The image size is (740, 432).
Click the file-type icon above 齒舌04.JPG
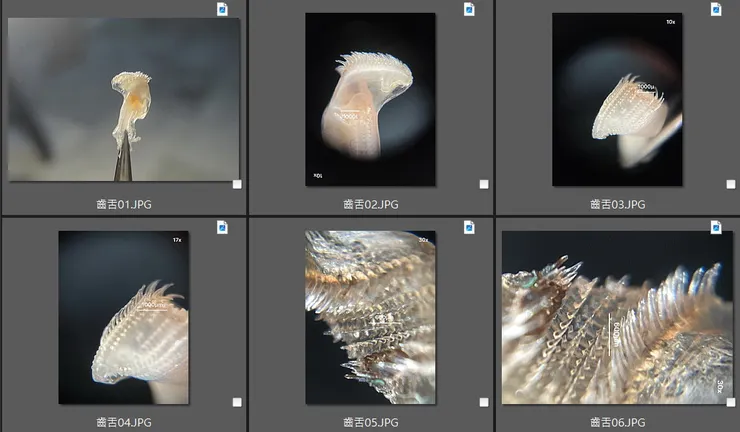222,227
